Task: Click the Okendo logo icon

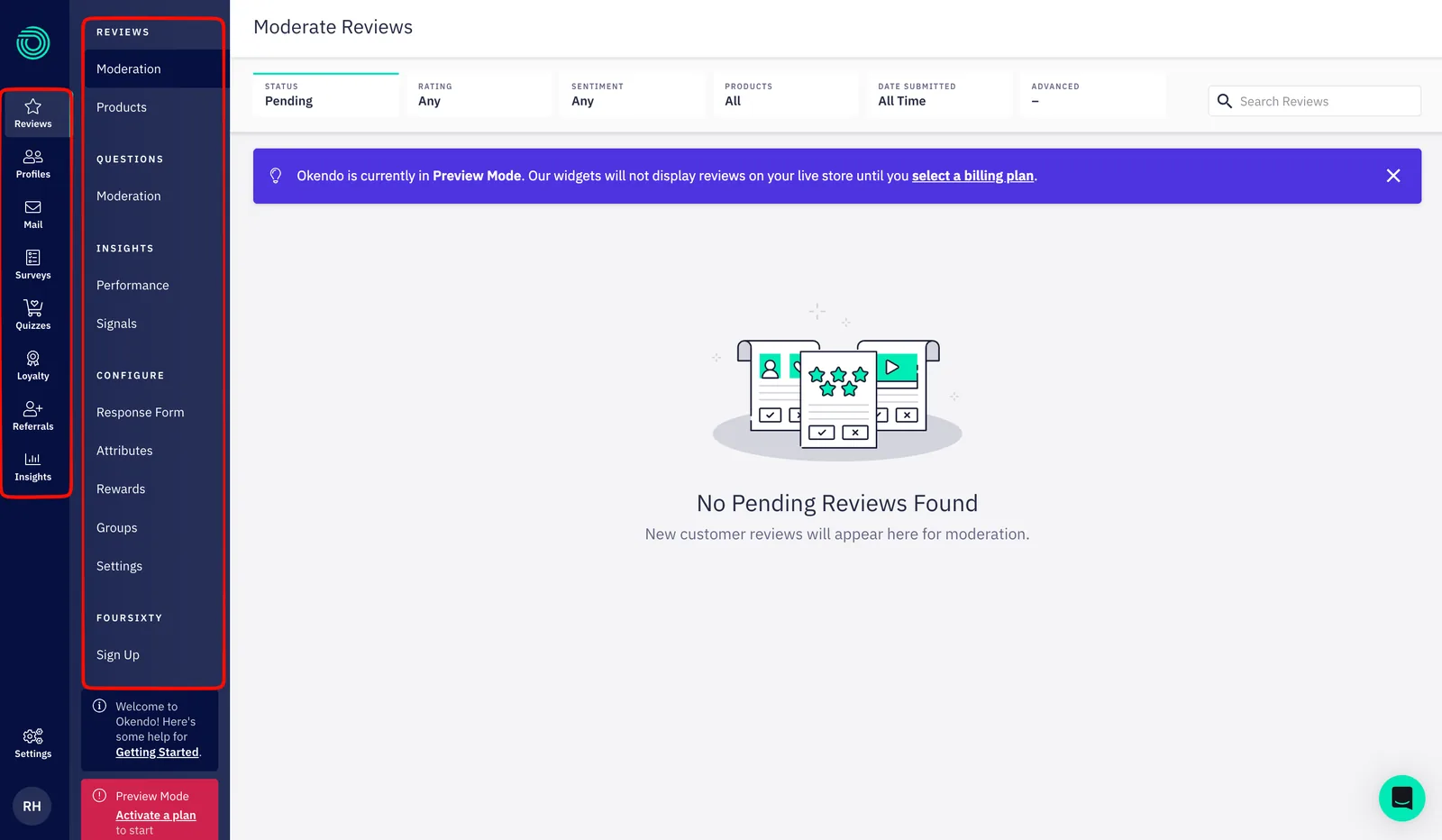Action: [33, 42]
